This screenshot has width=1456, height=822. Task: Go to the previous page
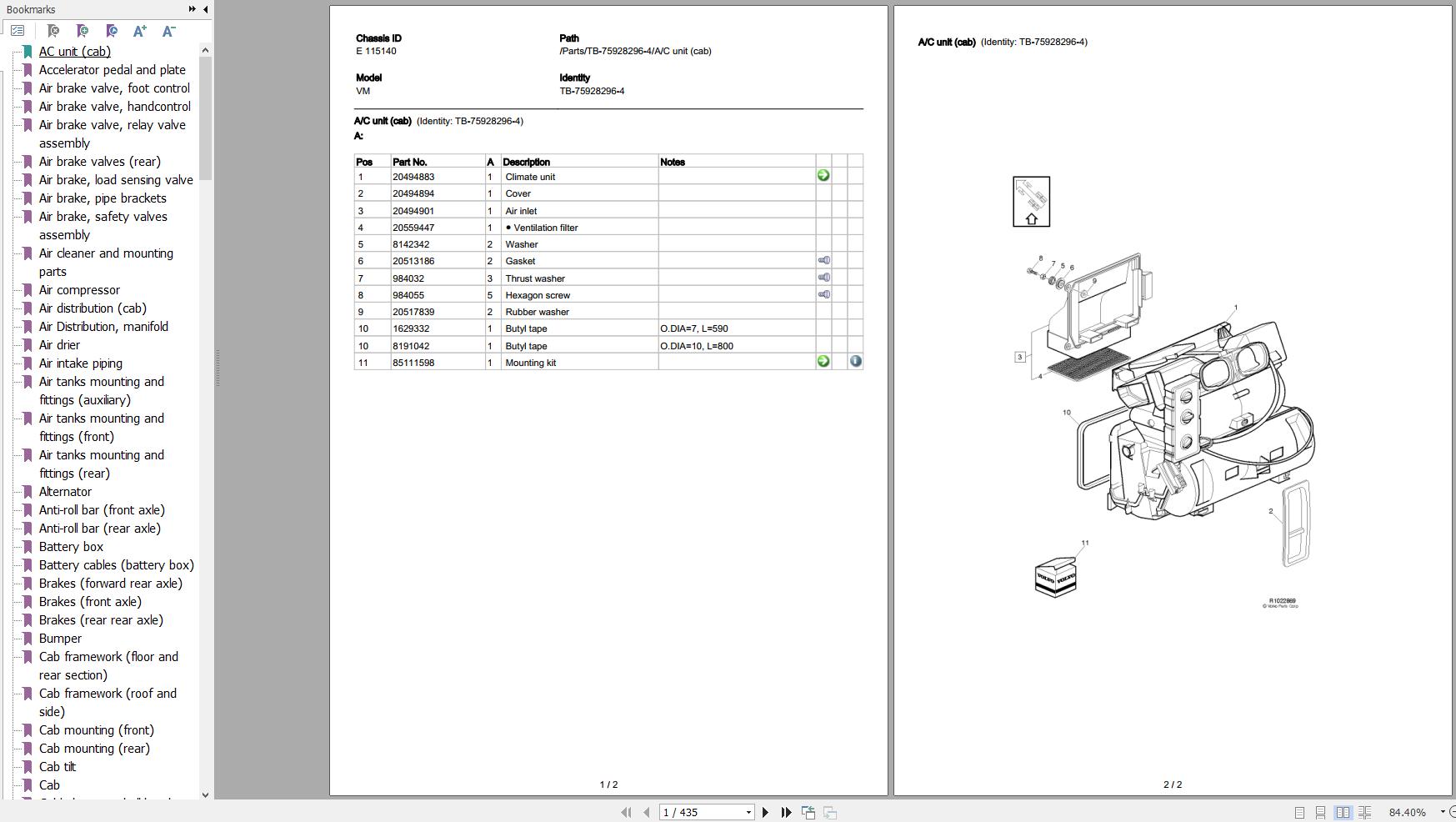pyautogui.click(x=646, y=812)
